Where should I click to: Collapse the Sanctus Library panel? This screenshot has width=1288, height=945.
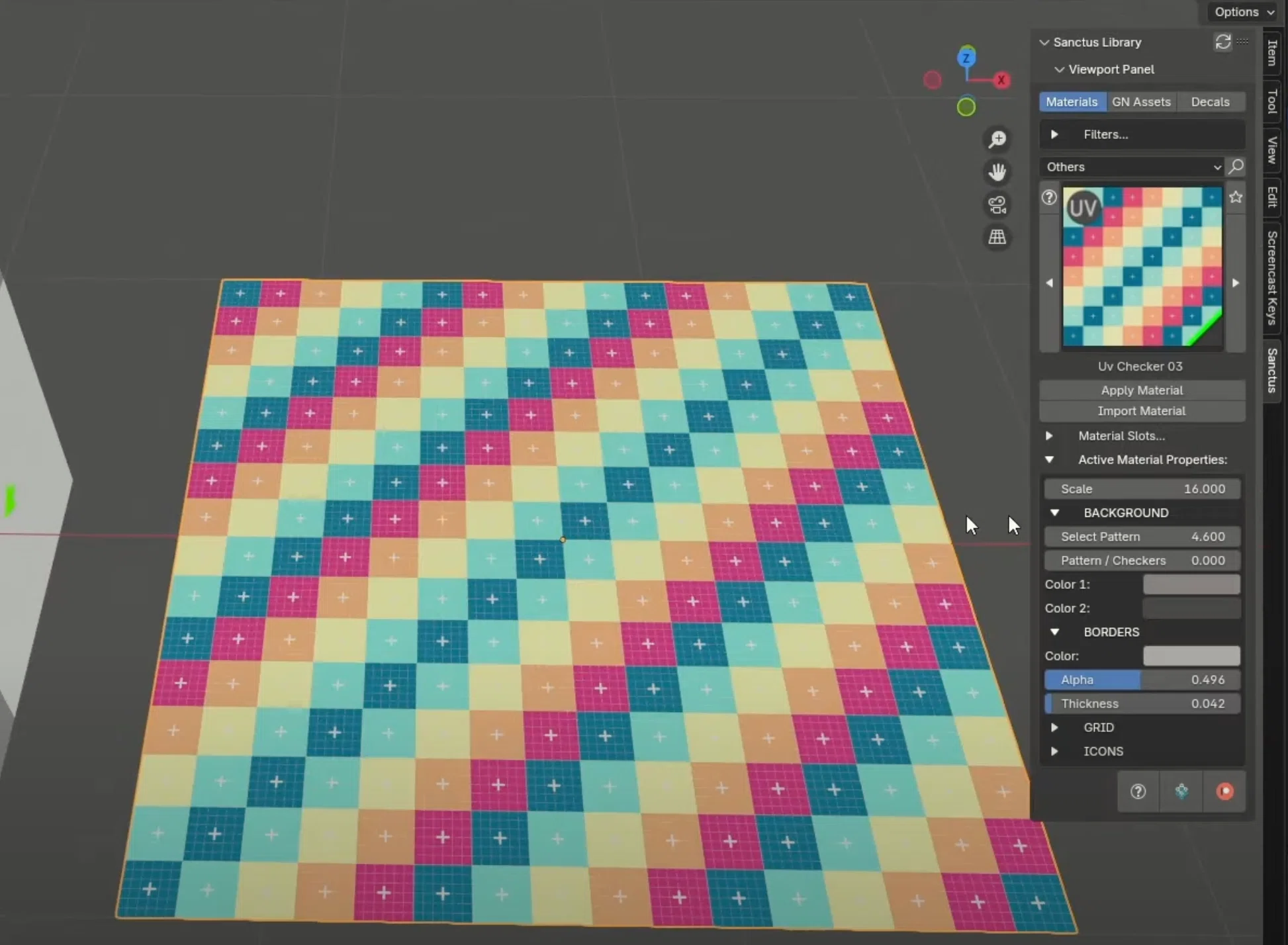pos(1044,42)
